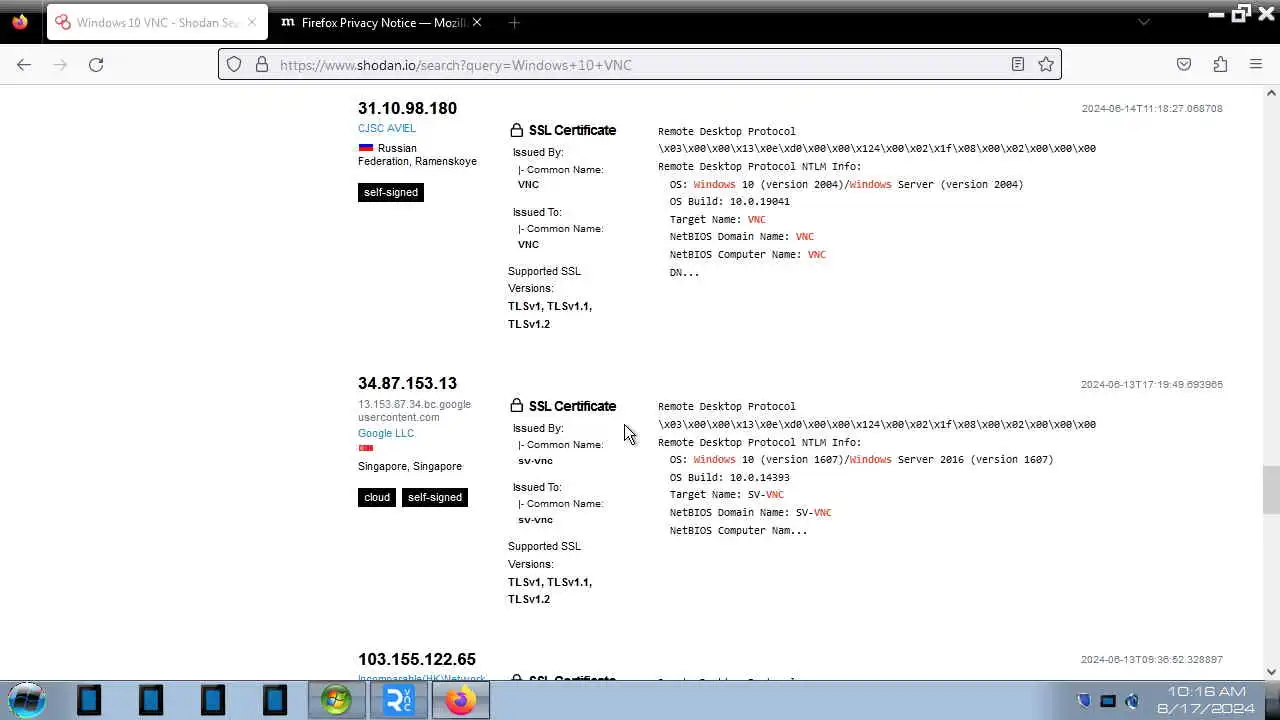The height and width of the screenshot is (720, 1280).
Task: Open the Windows flag taskbar icon
Action: tap(336, 700)
